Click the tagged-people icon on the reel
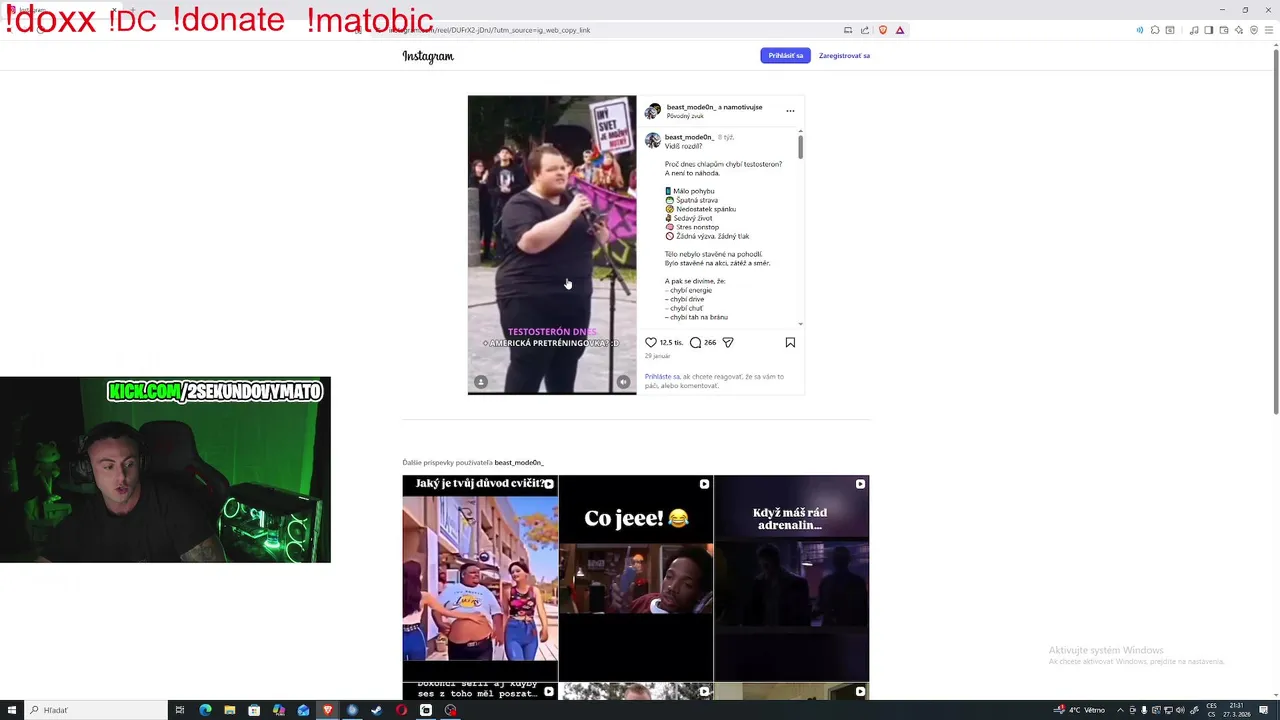1280x720 pixels. tap(481, 381)
